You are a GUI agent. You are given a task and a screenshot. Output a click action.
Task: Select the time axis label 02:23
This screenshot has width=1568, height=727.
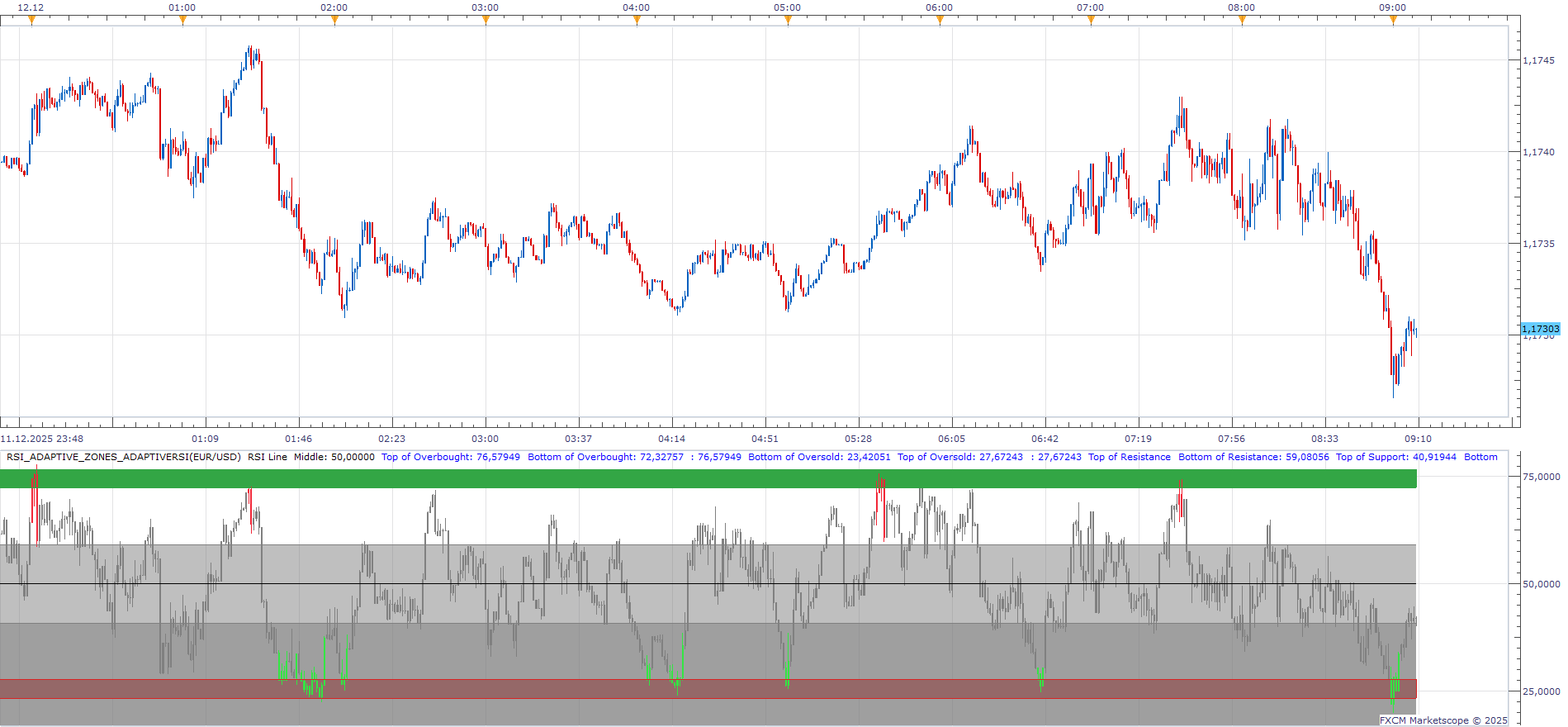392,439
